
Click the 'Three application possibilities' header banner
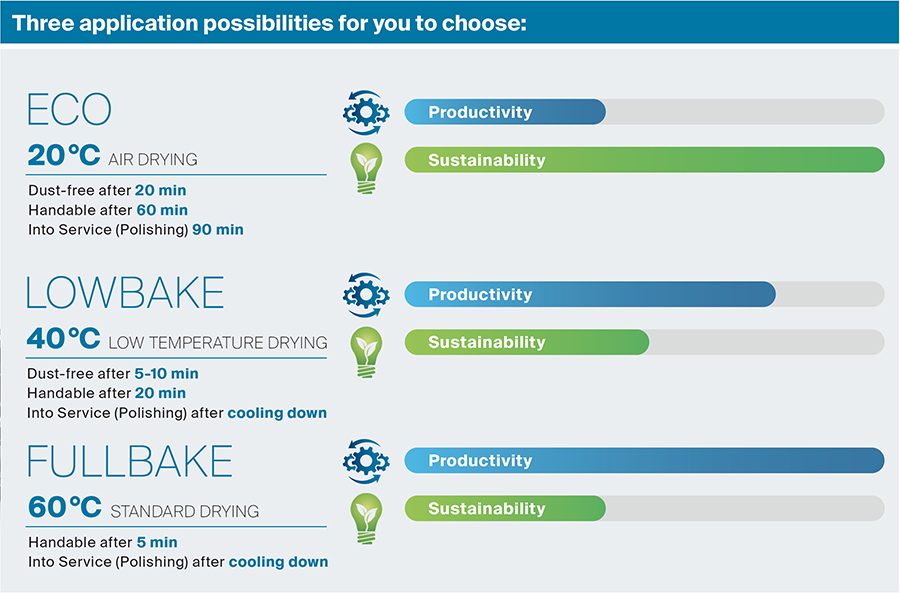450,22
